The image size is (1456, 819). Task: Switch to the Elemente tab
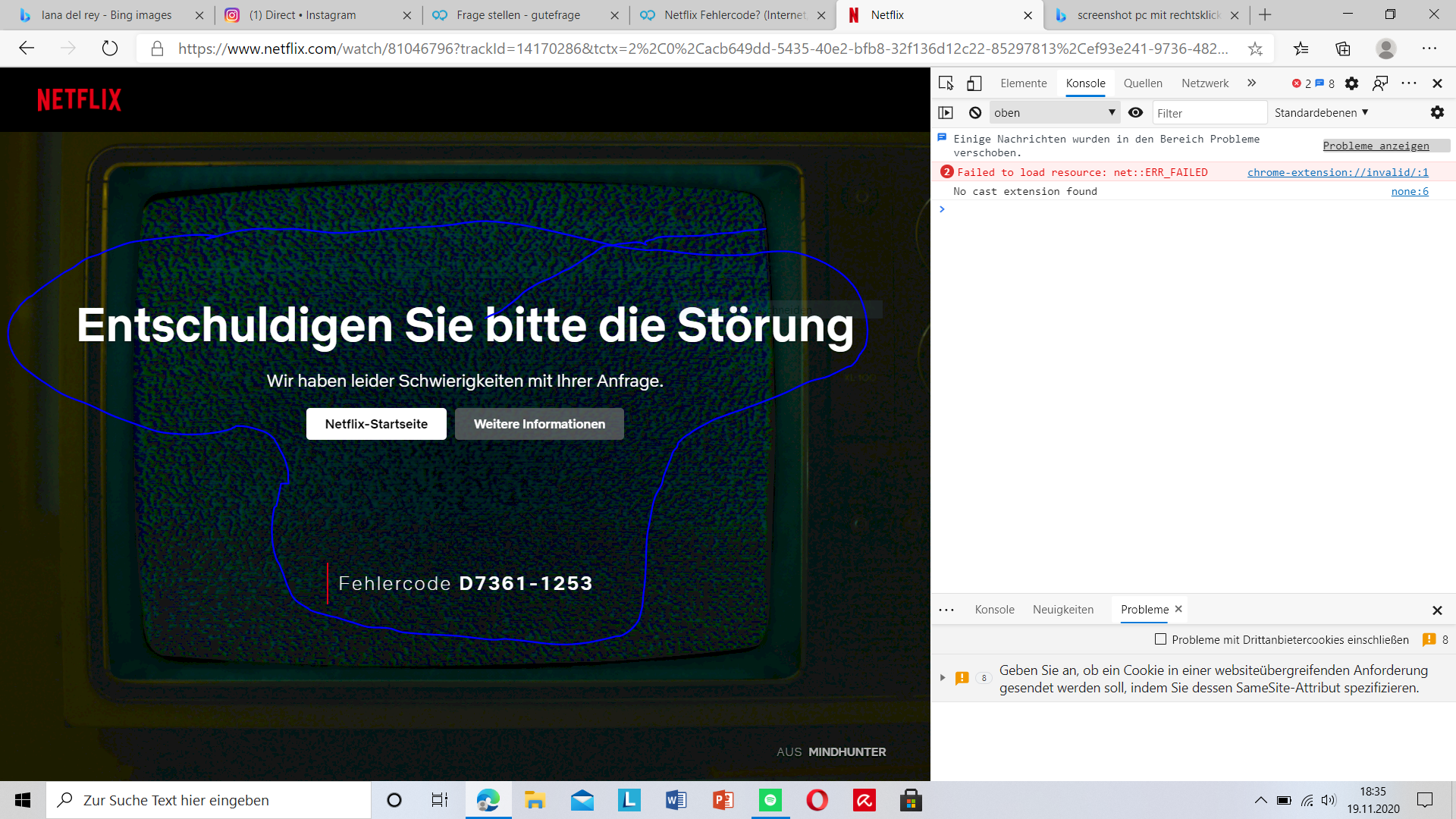[x=1023, y=83]
